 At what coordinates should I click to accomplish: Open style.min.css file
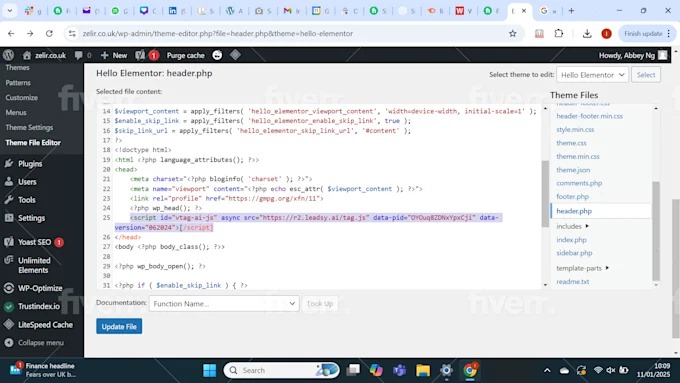pyautogui.click(x=575, y=130)
